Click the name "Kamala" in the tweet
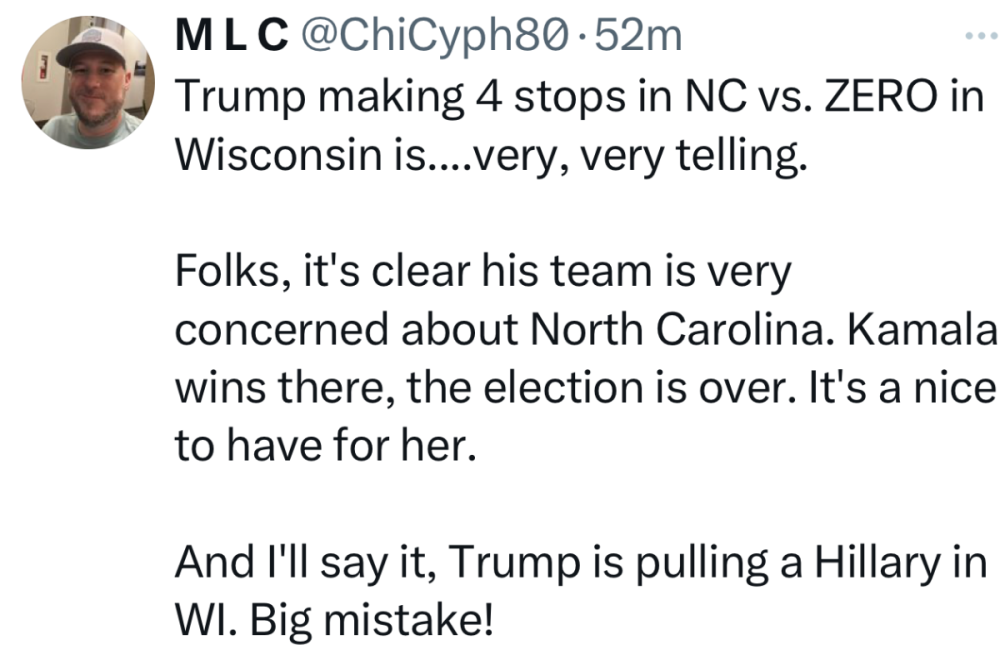1000x655 pixels. point(923,328)
